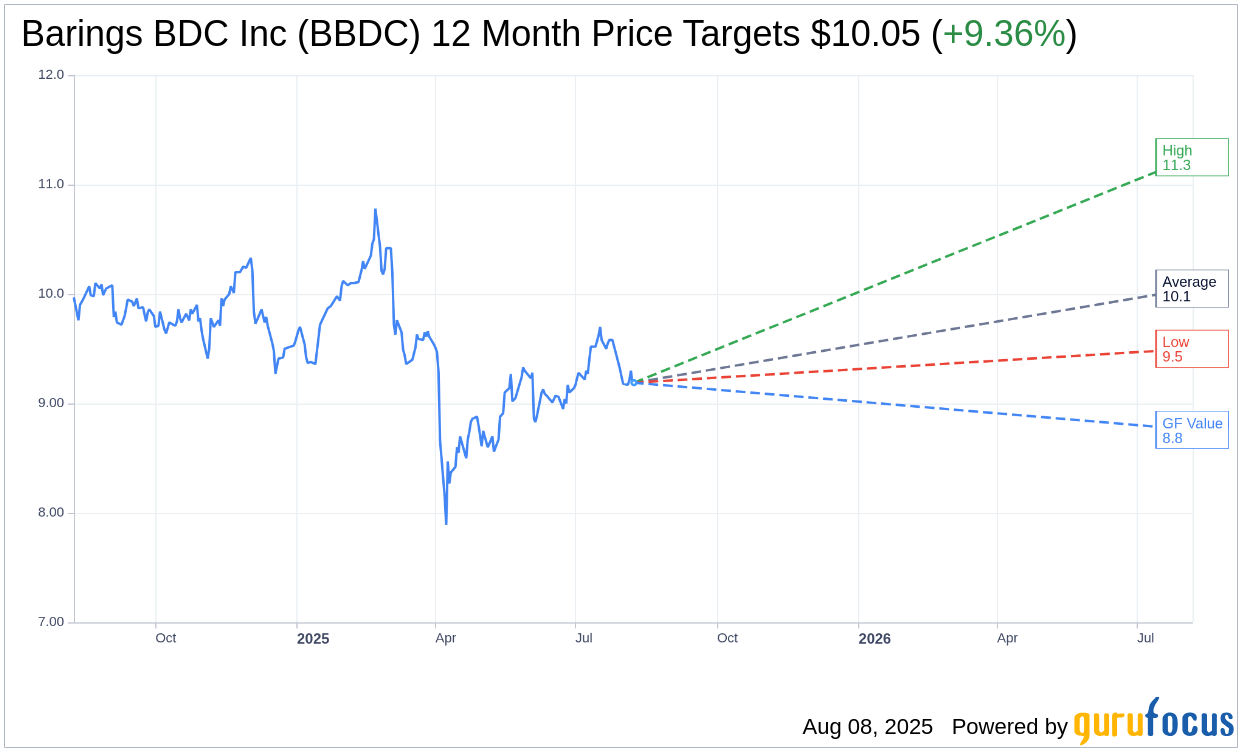Click the High 11.3 price target label

click(x=1191, y=158)
